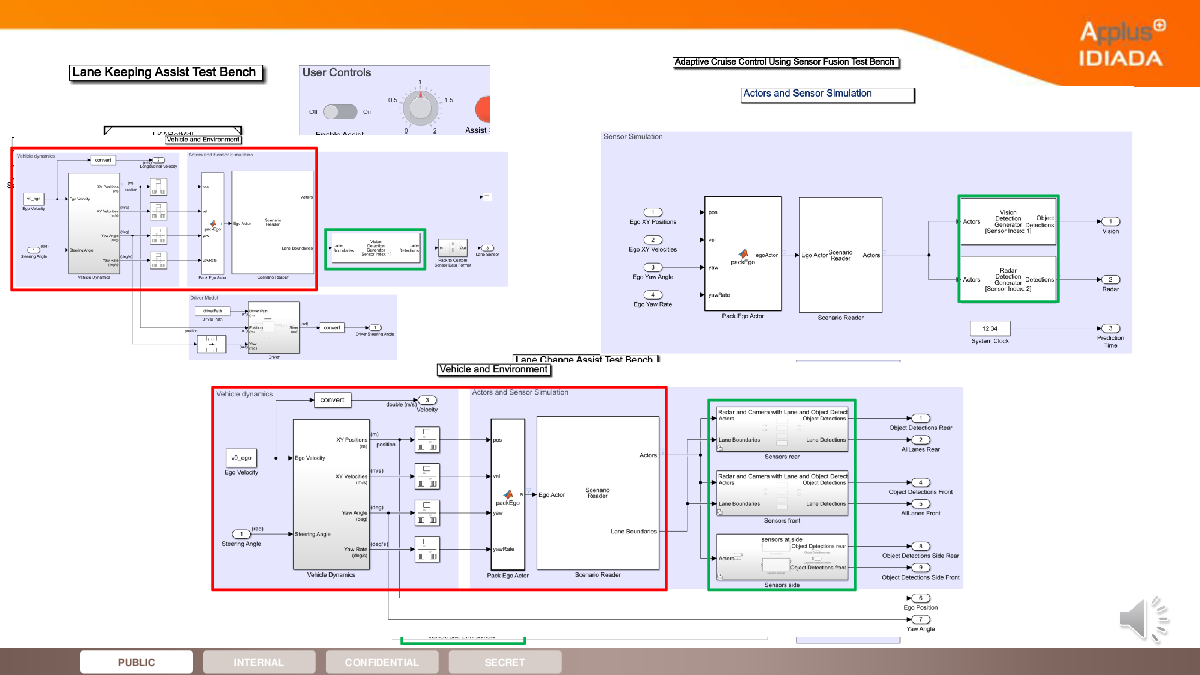The width and height of the screenshot is (1200, 675).
Task: Select the Driver Steering Angle outport
Action: pyautogui.click(x=375, y=327)
